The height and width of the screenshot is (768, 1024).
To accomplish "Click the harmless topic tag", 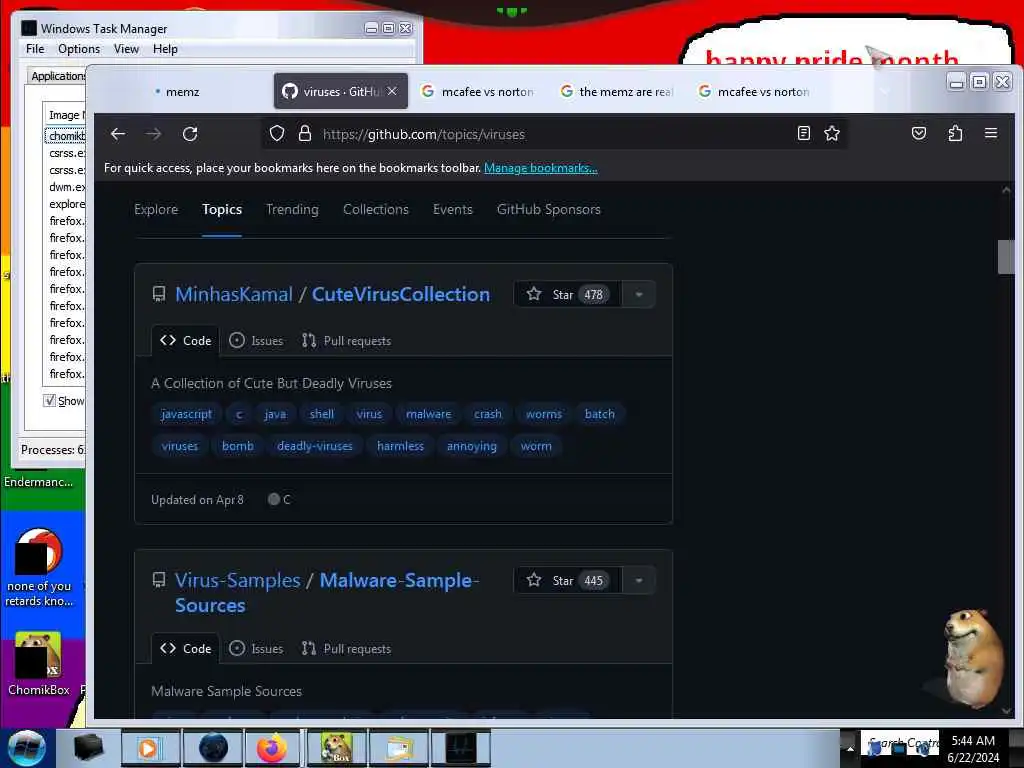I will 400,446.
